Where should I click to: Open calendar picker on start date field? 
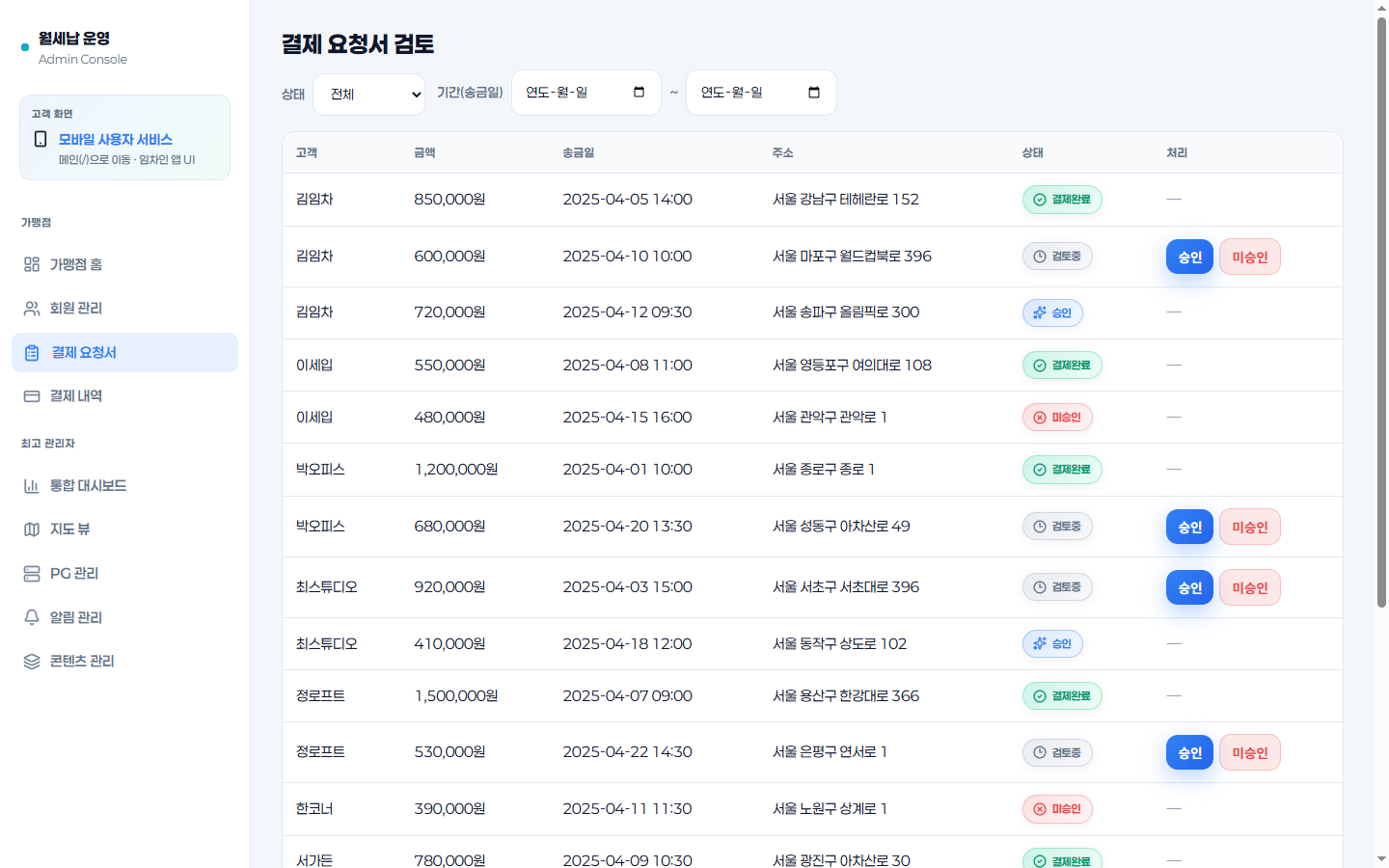[639, 93]
